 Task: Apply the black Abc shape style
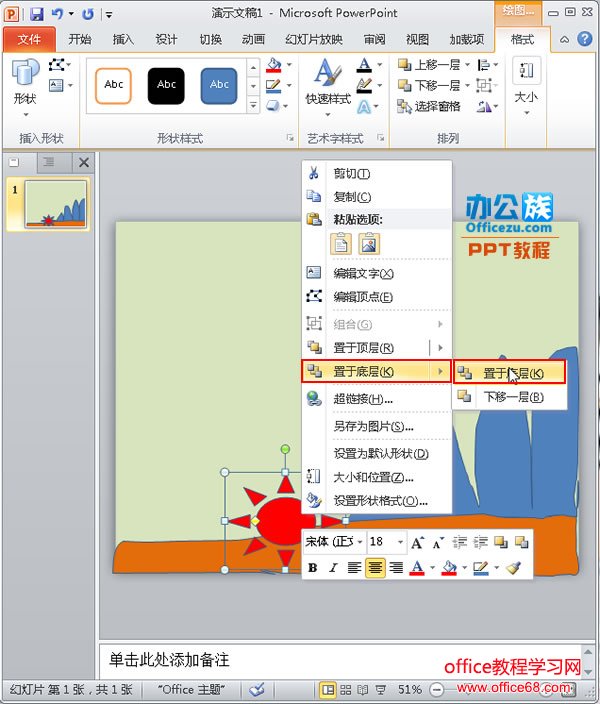click(x=166, y=86)
